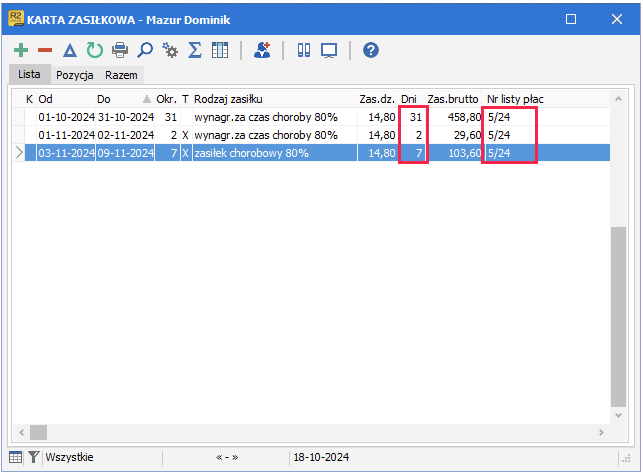Screen dimensions: 643x473
Task: Maximize the Karta Zasiłkowa window
Action: (x=571, y=19)
